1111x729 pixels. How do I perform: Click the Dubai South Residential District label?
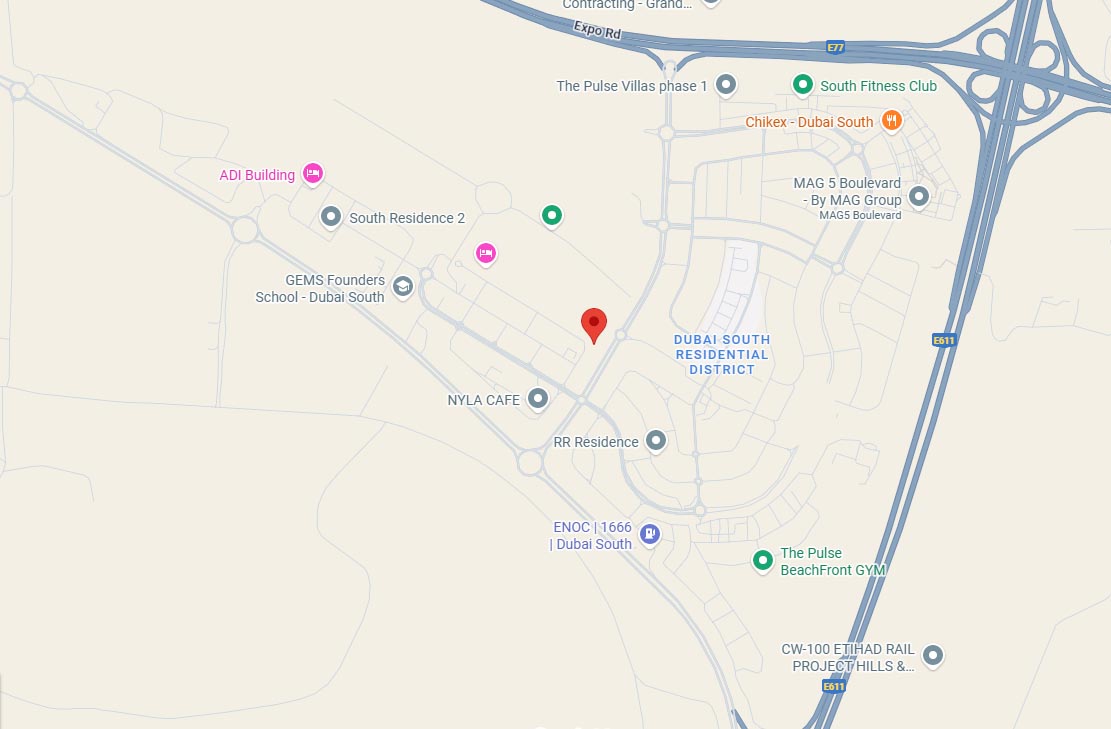pos(721,354)
